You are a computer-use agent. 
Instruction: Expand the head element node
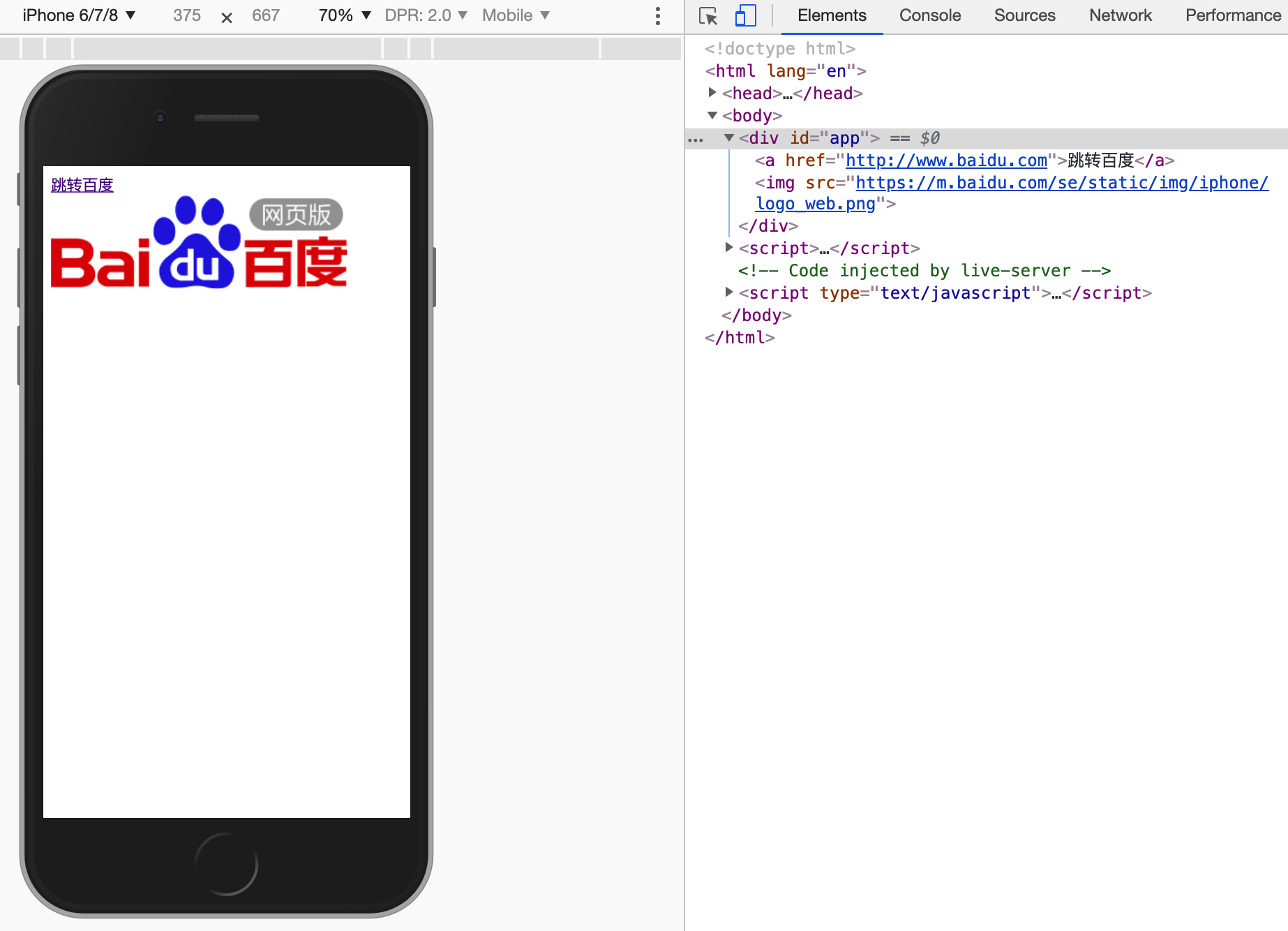(x=712, y=92)
